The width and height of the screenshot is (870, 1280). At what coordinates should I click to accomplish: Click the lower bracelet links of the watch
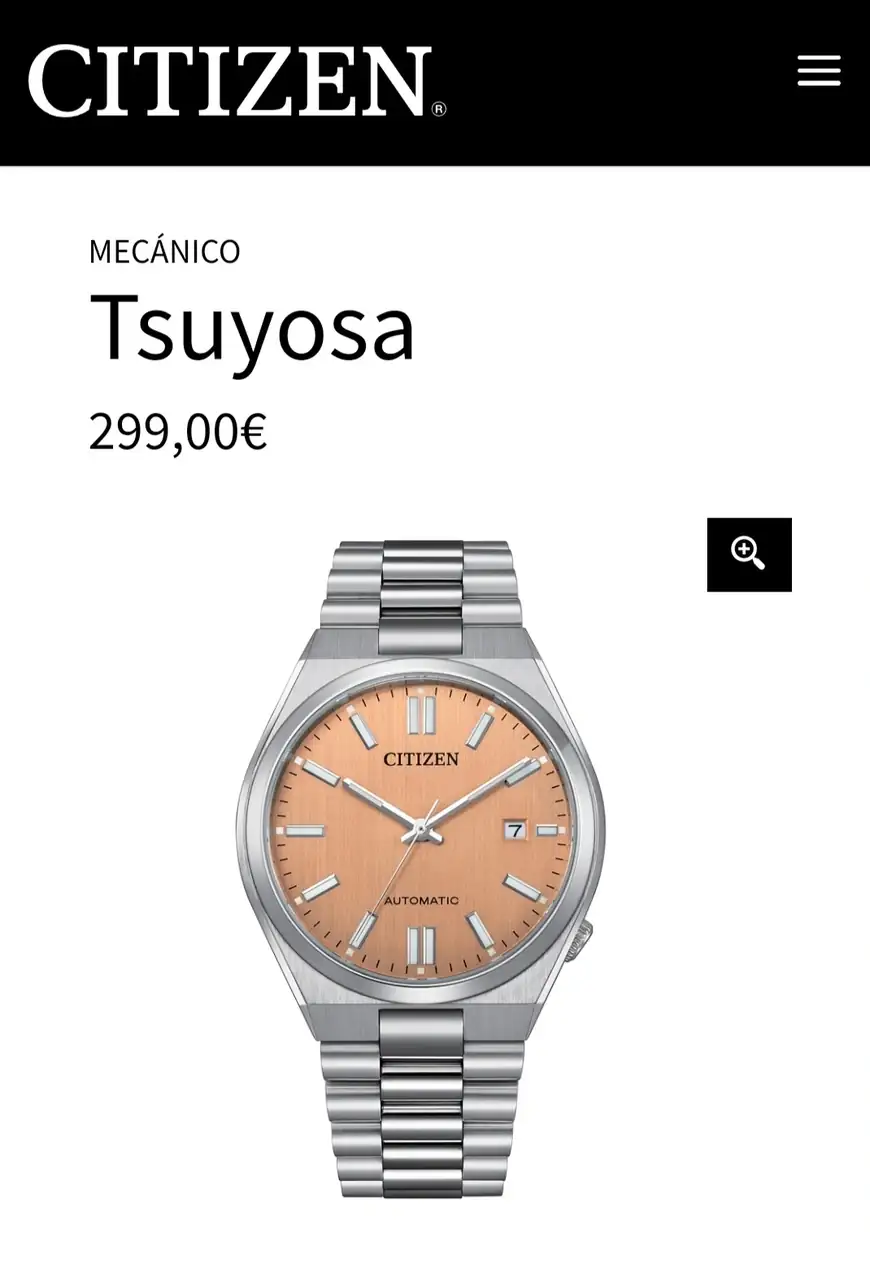tap(421, 1102)
